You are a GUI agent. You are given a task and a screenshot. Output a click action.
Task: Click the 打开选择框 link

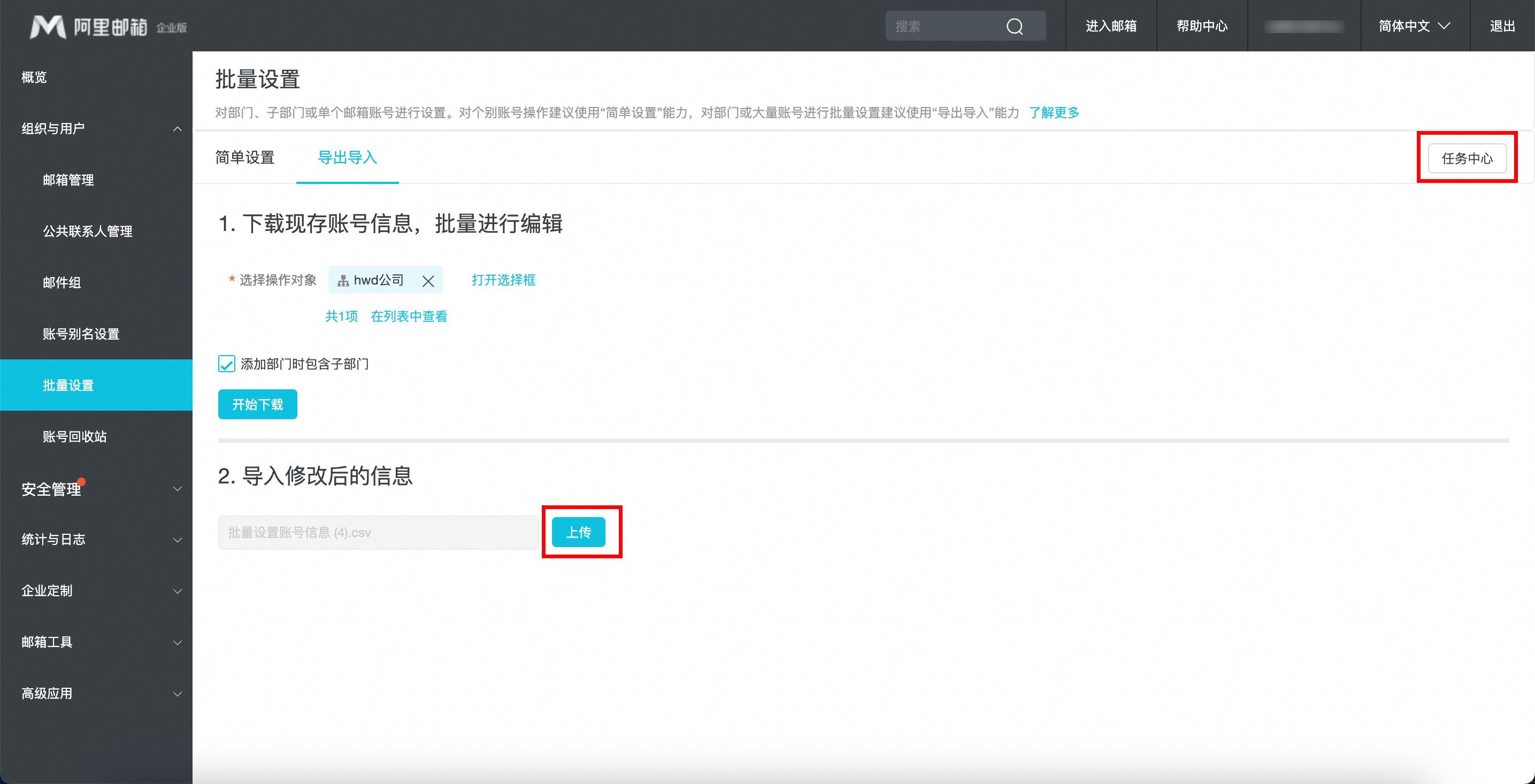tap(503, 280)
